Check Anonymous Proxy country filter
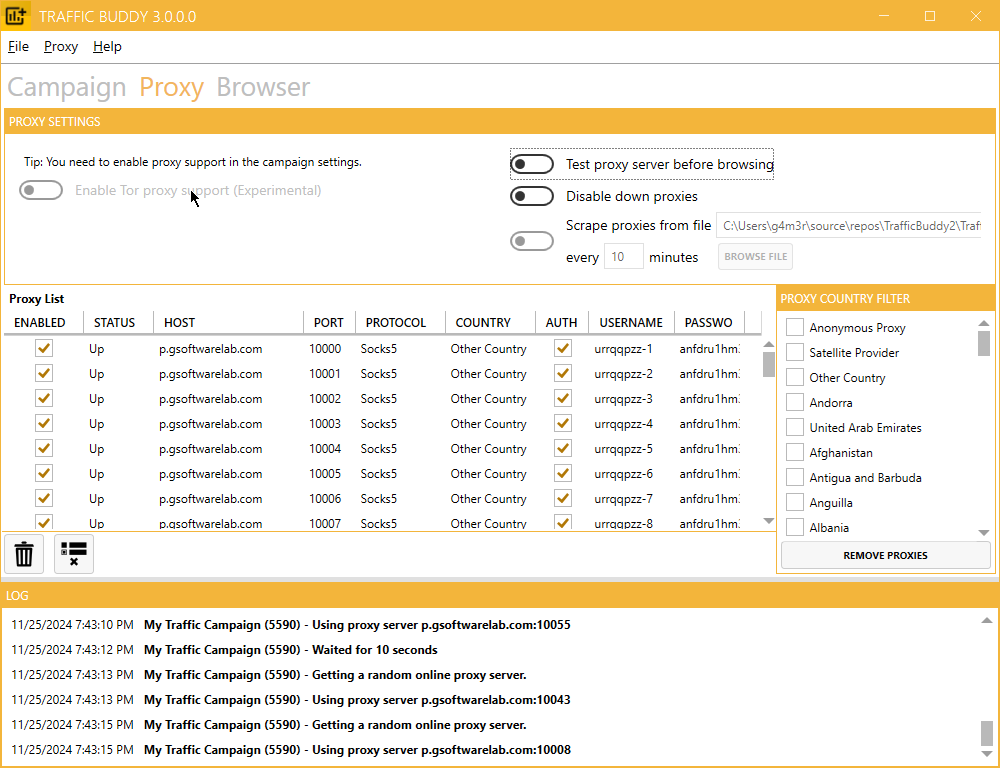The width and height of the screenshot is (1000, 768). tap(795, 327)
